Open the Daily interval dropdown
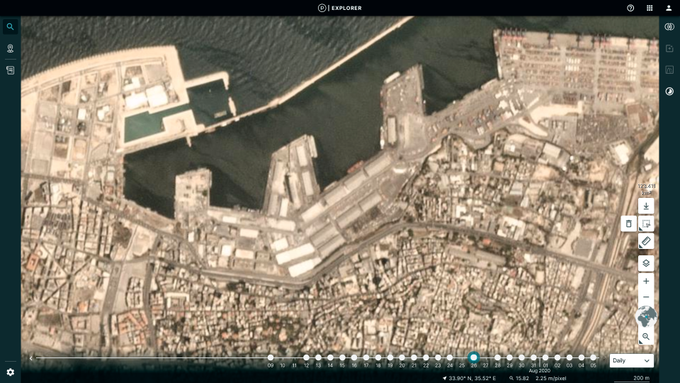Viewport: 680px width, 383px height. (x=631, y=360)
